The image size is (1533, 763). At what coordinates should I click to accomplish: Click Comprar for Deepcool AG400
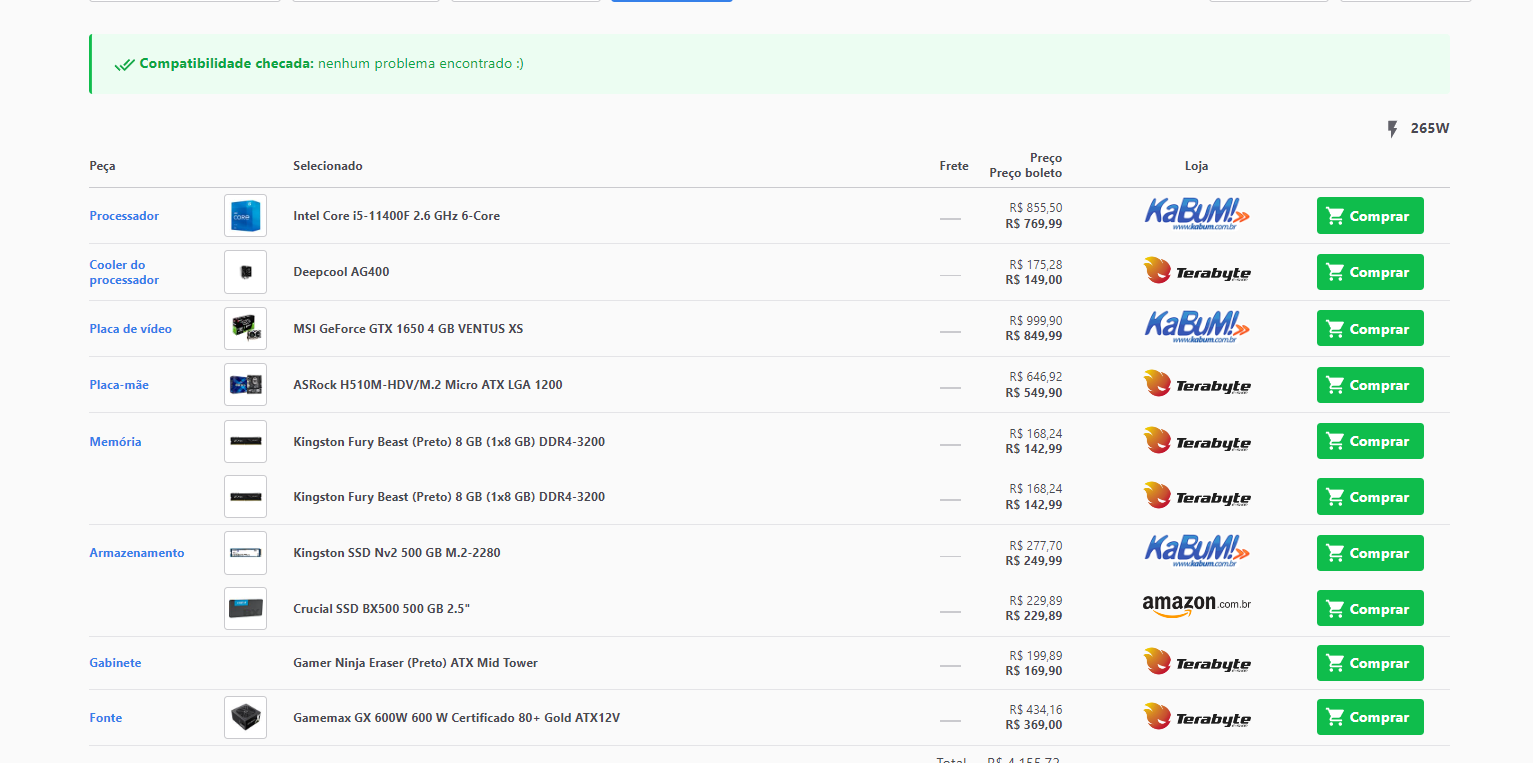point(1370,272)
